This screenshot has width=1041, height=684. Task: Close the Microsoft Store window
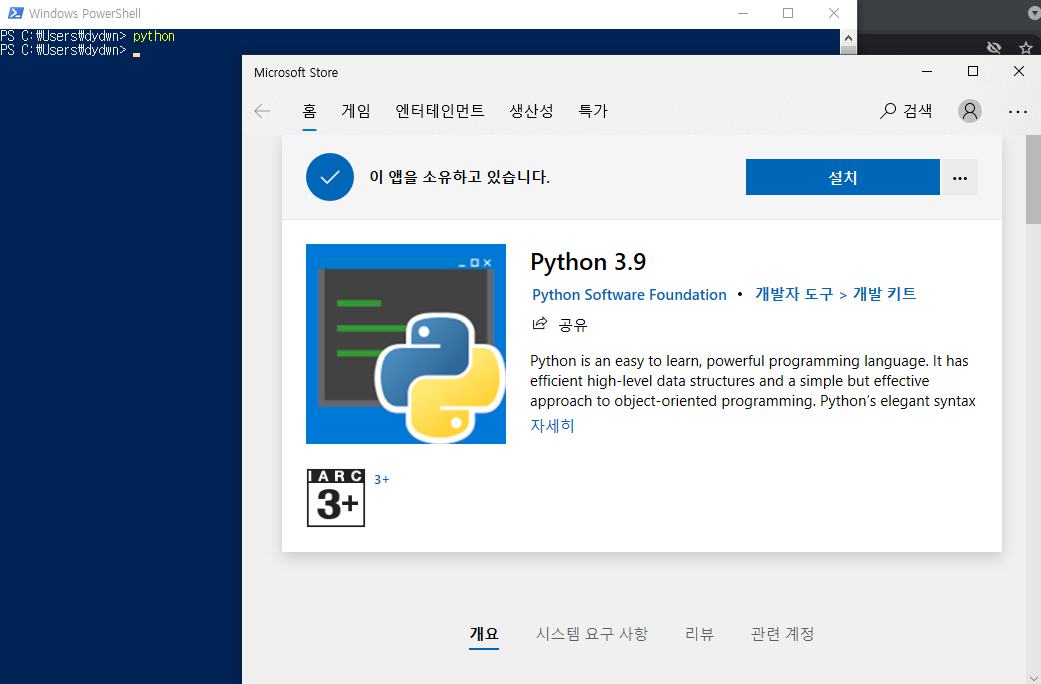point(1018,71)
